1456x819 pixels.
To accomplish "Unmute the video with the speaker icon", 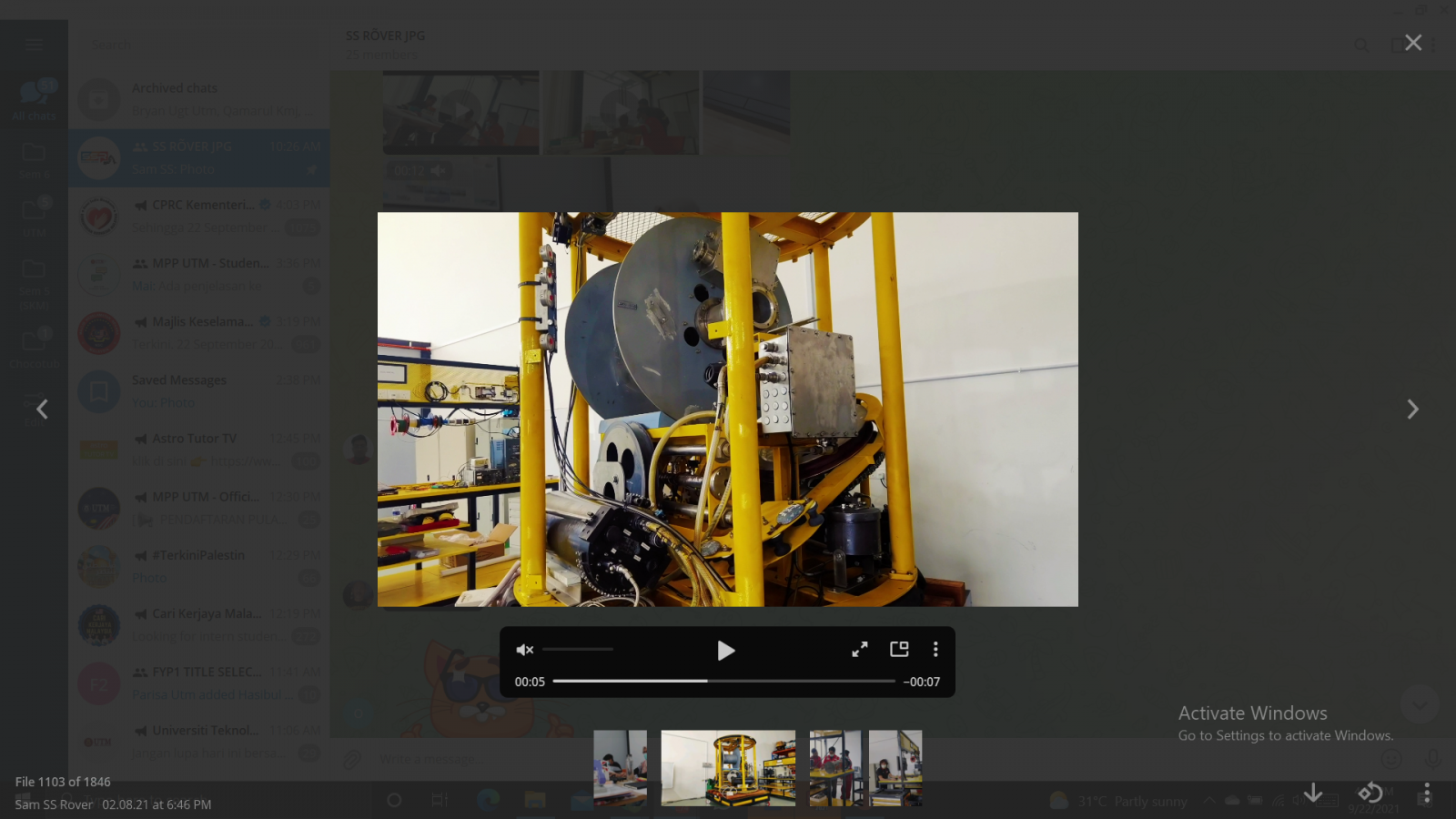I will (524, 650).
